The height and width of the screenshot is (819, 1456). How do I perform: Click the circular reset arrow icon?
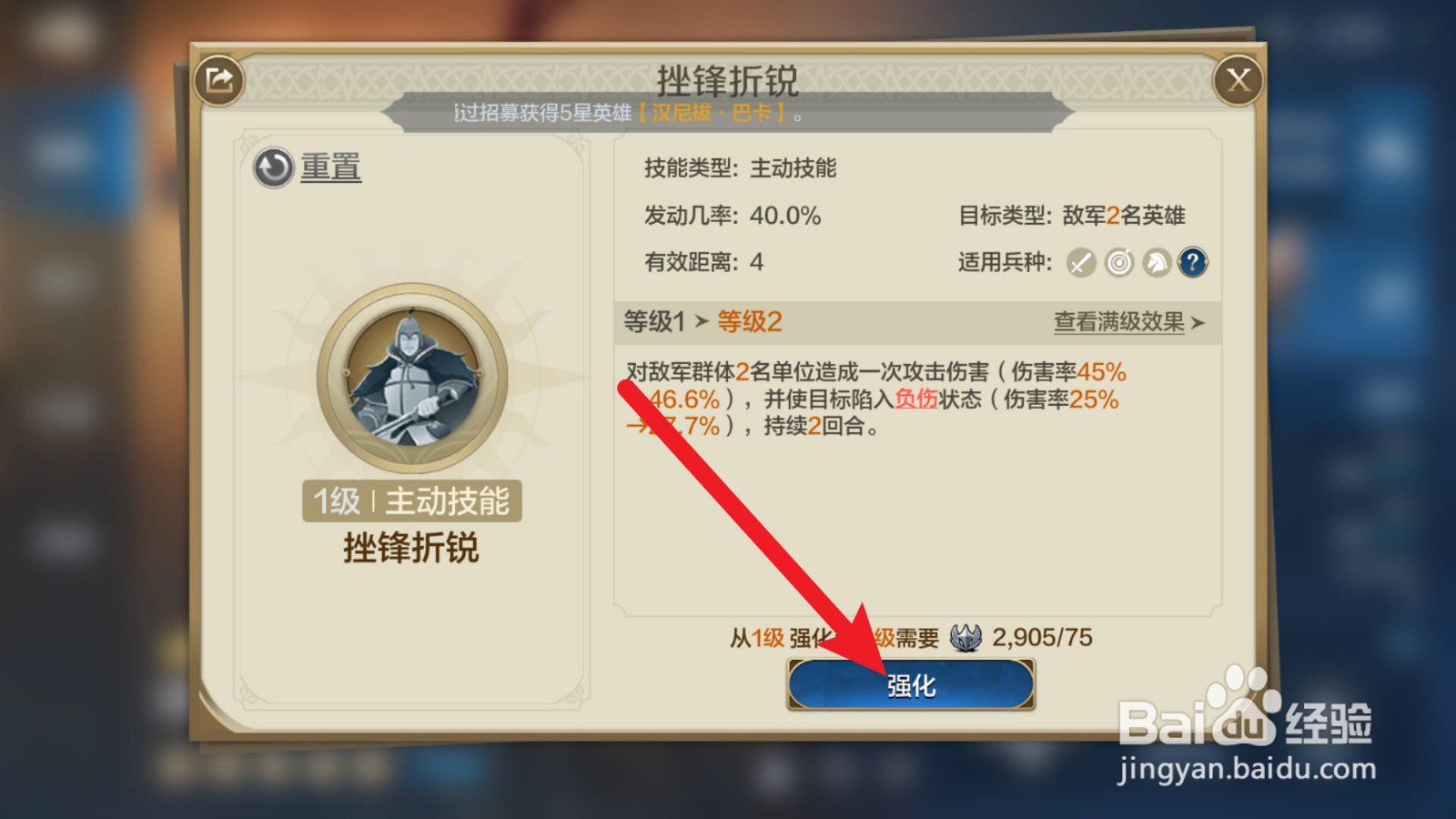click(273, 167)
